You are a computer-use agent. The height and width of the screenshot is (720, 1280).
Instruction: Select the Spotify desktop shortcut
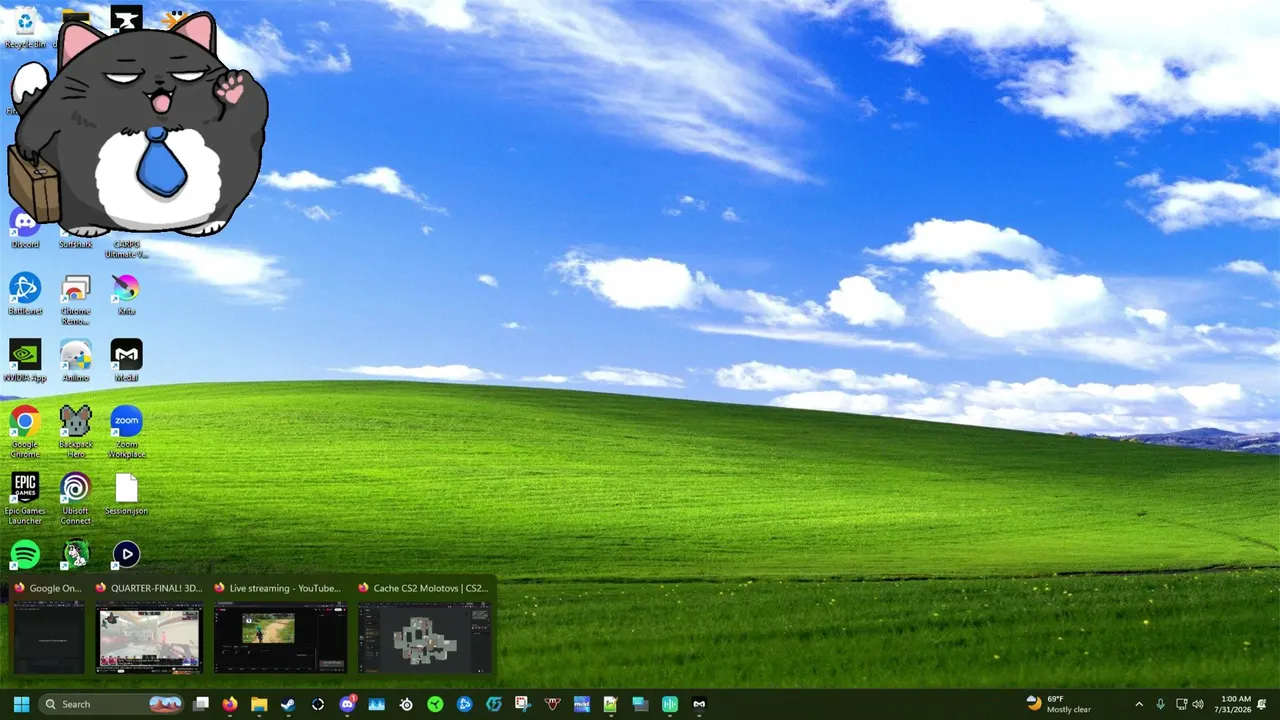click(25, 554)
